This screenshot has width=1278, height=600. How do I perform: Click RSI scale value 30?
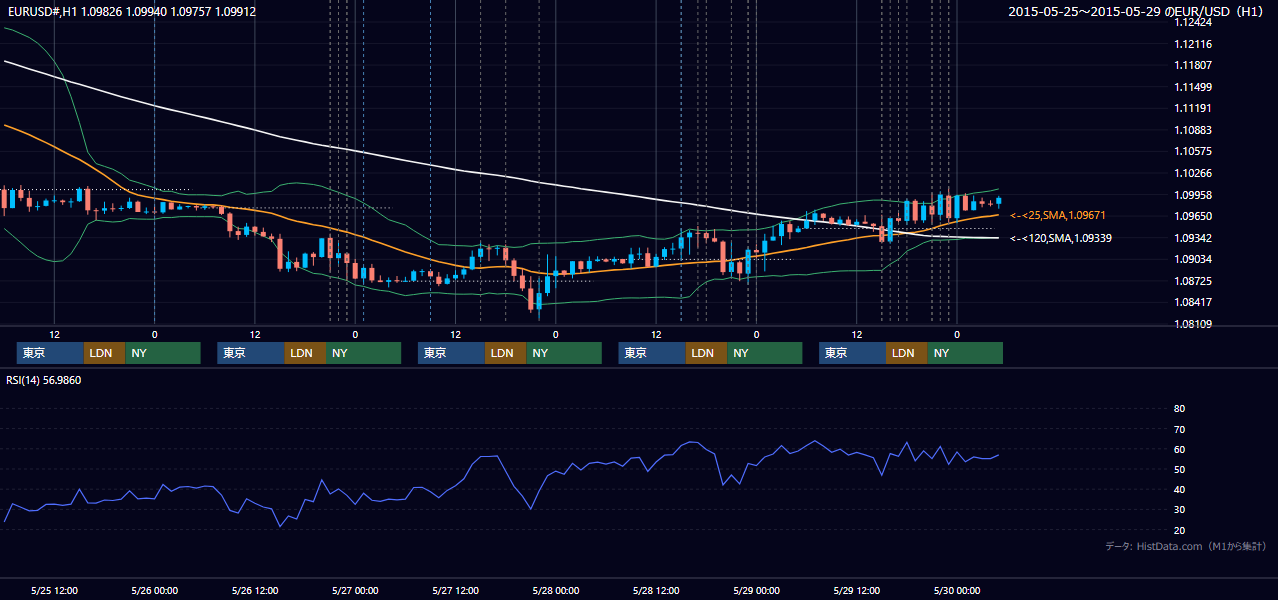point(1179,510)
